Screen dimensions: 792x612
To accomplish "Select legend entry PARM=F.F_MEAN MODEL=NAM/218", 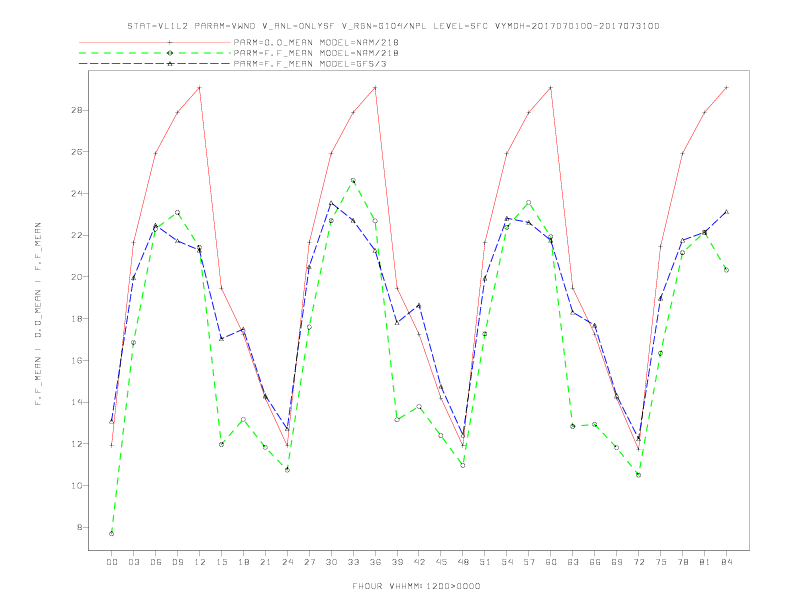I will point(316,53).
